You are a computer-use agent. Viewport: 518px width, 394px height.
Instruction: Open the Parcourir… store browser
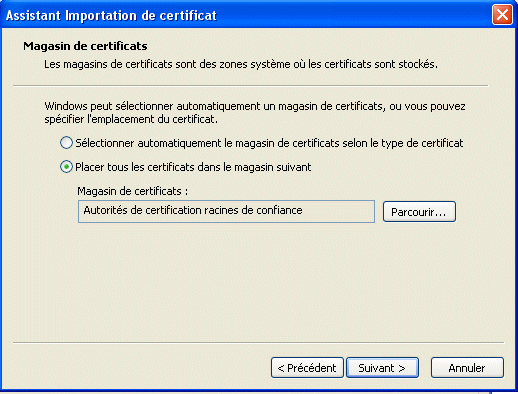[x=419, y=212]
